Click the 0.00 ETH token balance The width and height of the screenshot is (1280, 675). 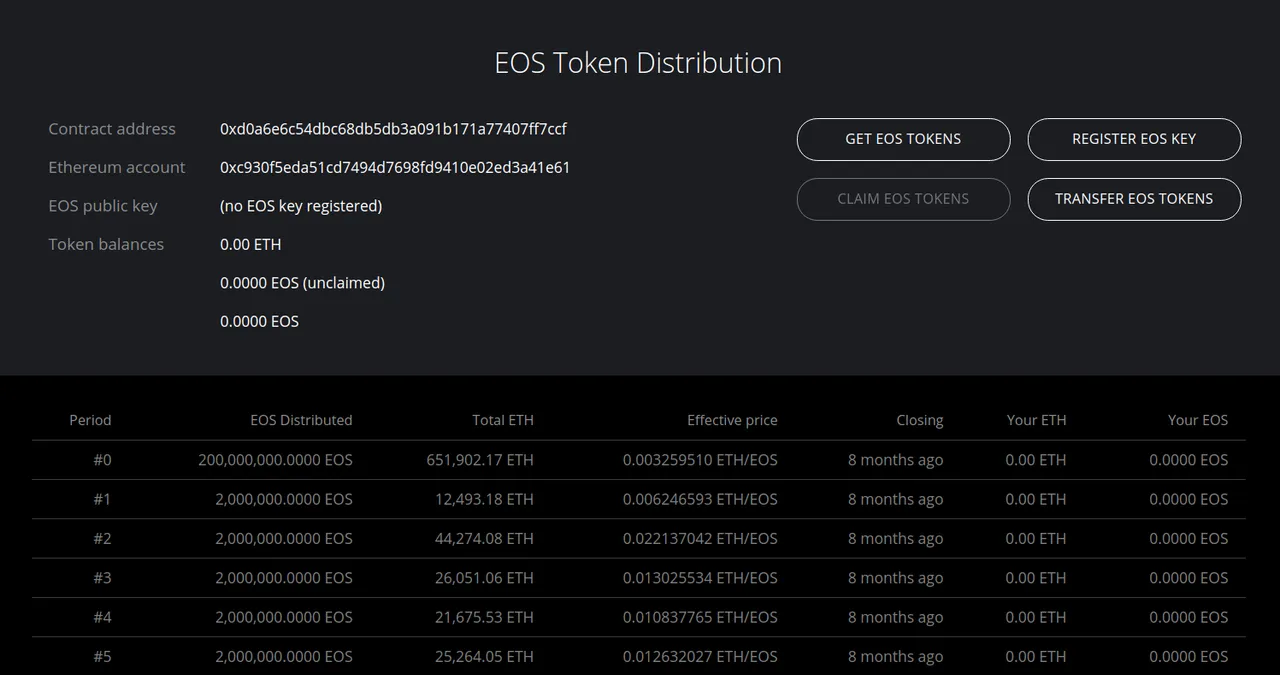click(x=250, y=244)
